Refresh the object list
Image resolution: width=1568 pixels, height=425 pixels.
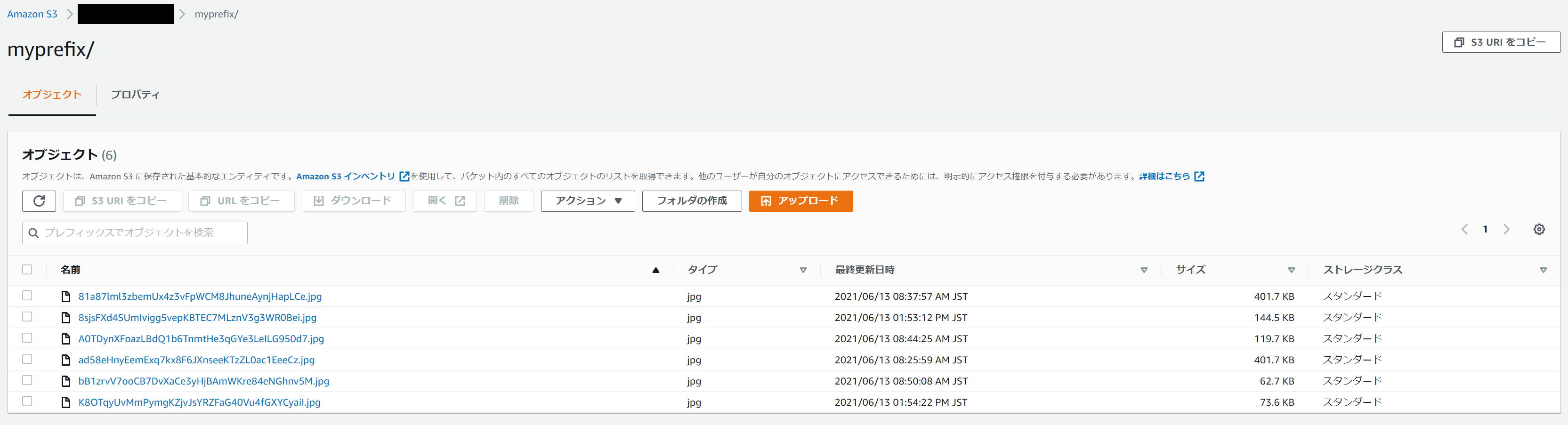[39, 200]
